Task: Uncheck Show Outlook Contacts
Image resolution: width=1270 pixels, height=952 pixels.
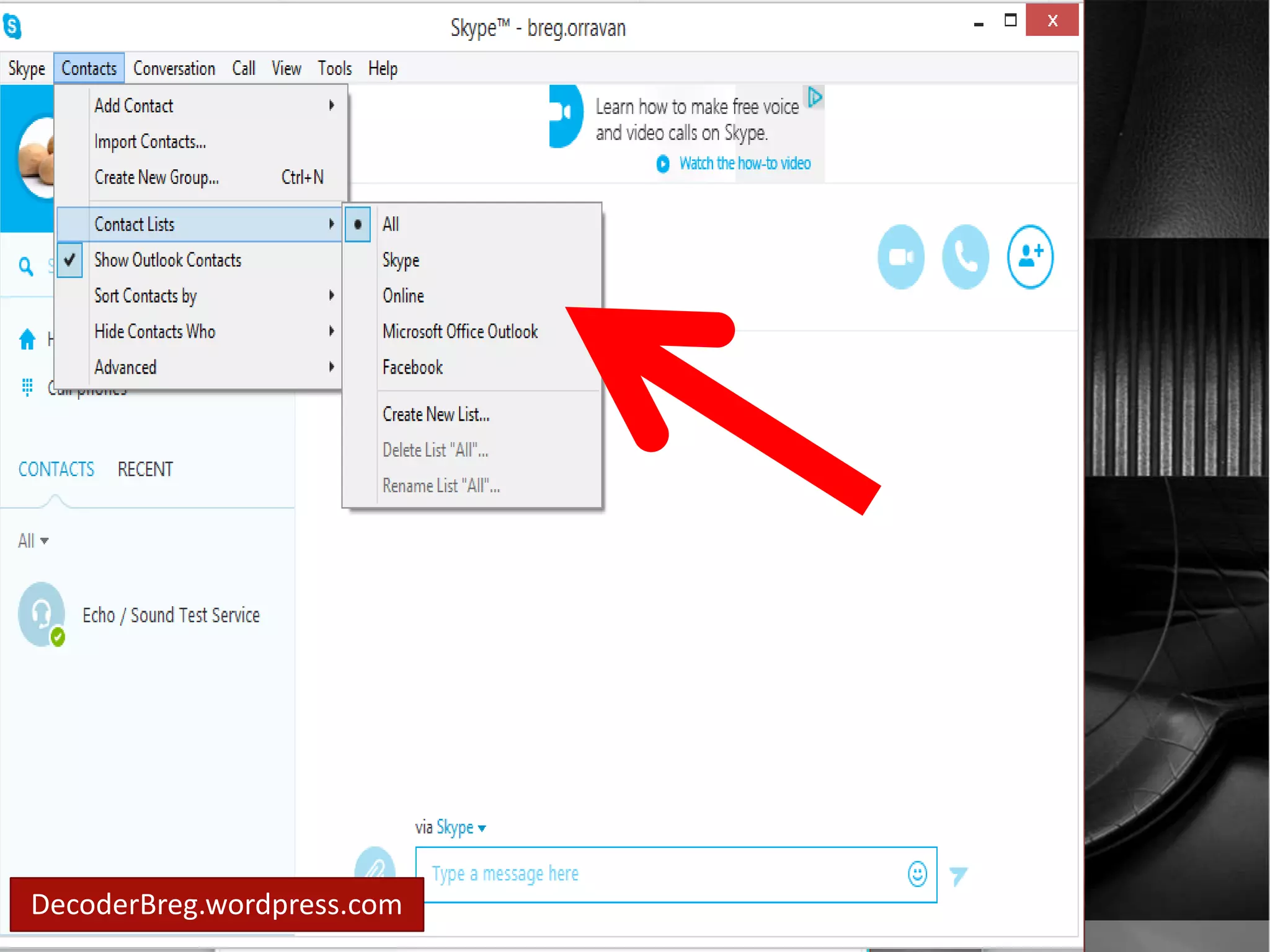Action: coord(167,260)
